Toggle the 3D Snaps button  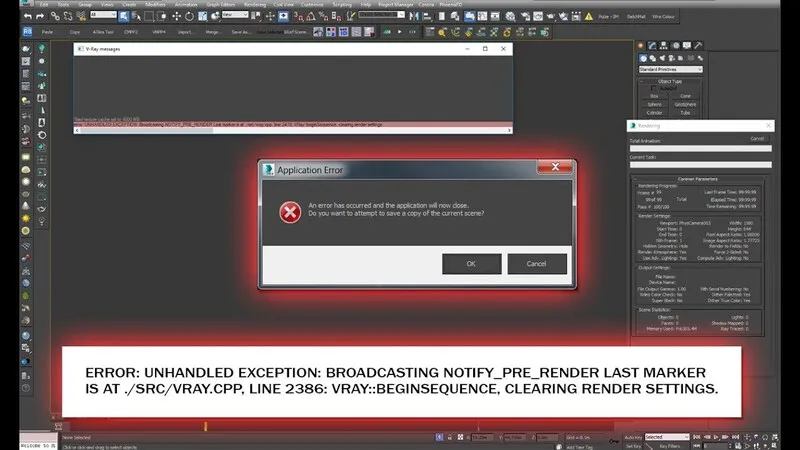(x=298, y=16)
